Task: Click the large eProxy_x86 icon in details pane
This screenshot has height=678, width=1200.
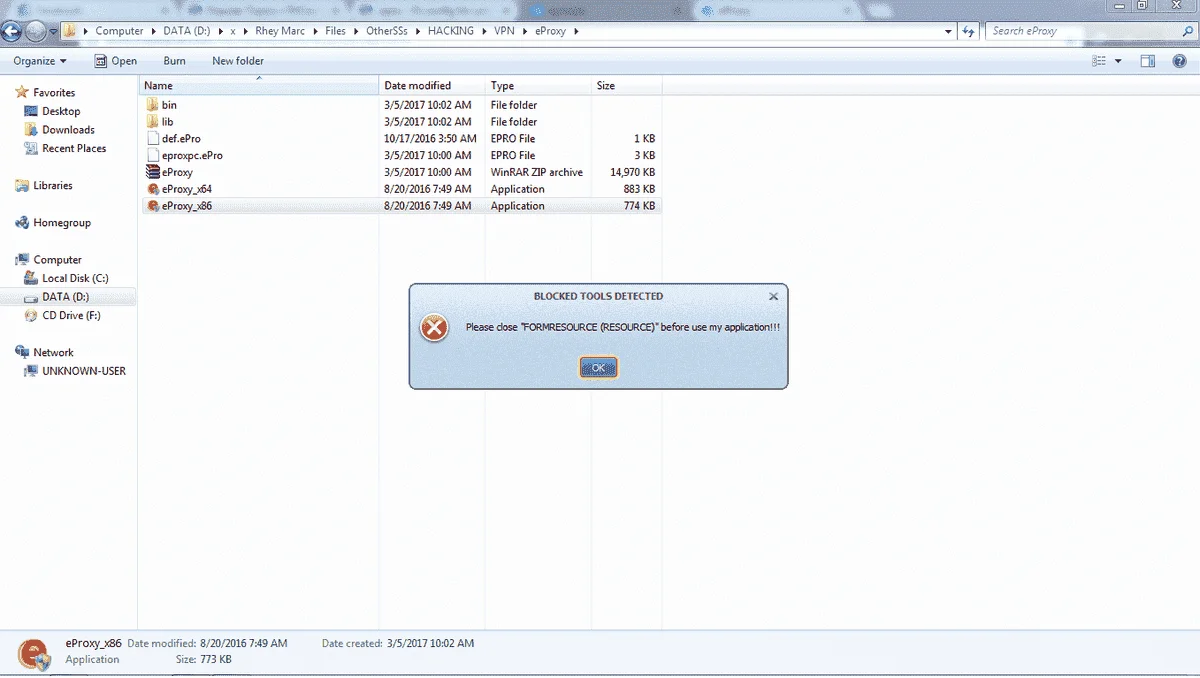Action: (35, 653)
